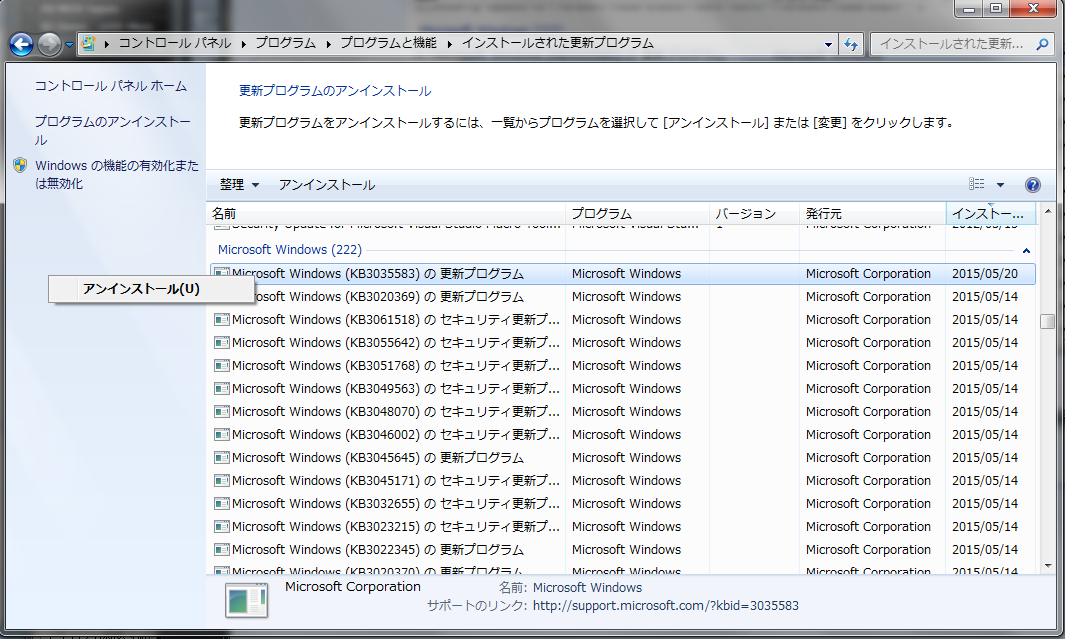The width and height of the screenshot is (1065, 639).
Task: Sort by the 発行元 column header
Action: click(873, 214)
